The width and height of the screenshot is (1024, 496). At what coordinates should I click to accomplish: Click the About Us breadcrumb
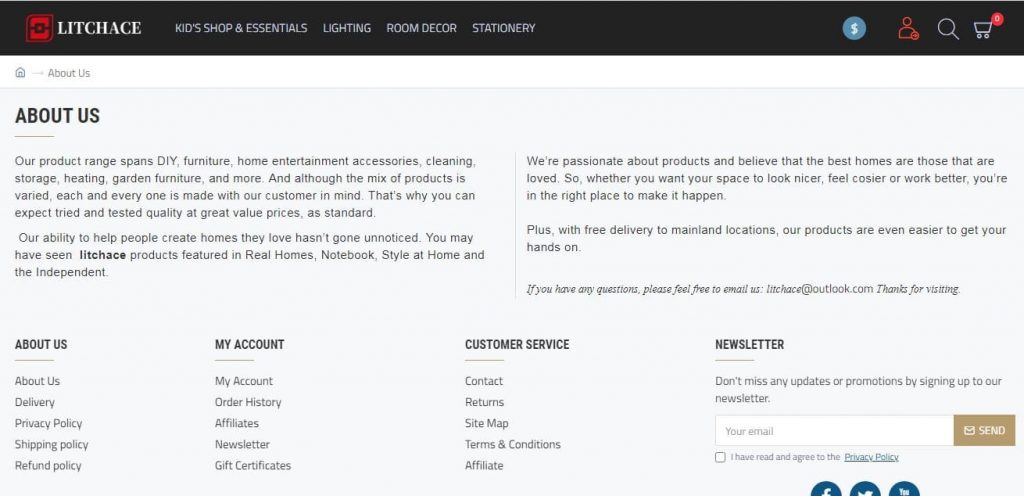69,73
